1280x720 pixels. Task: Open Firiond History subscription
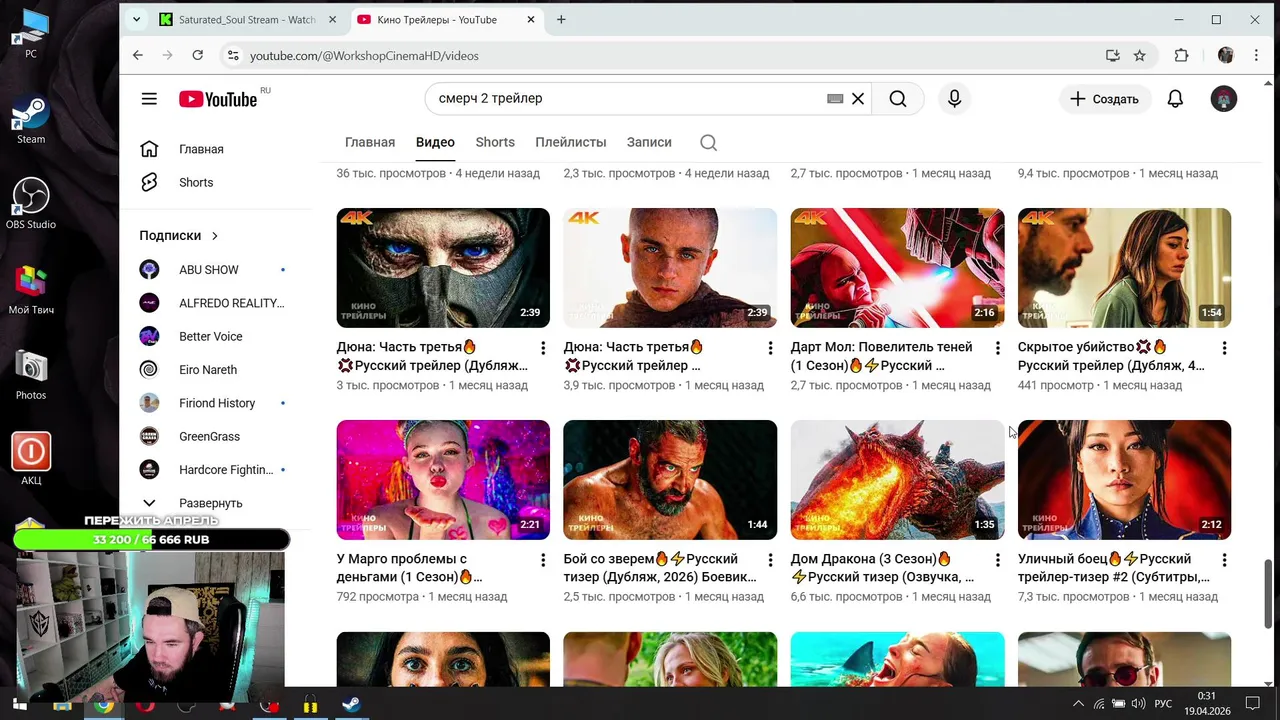[218, 403]
